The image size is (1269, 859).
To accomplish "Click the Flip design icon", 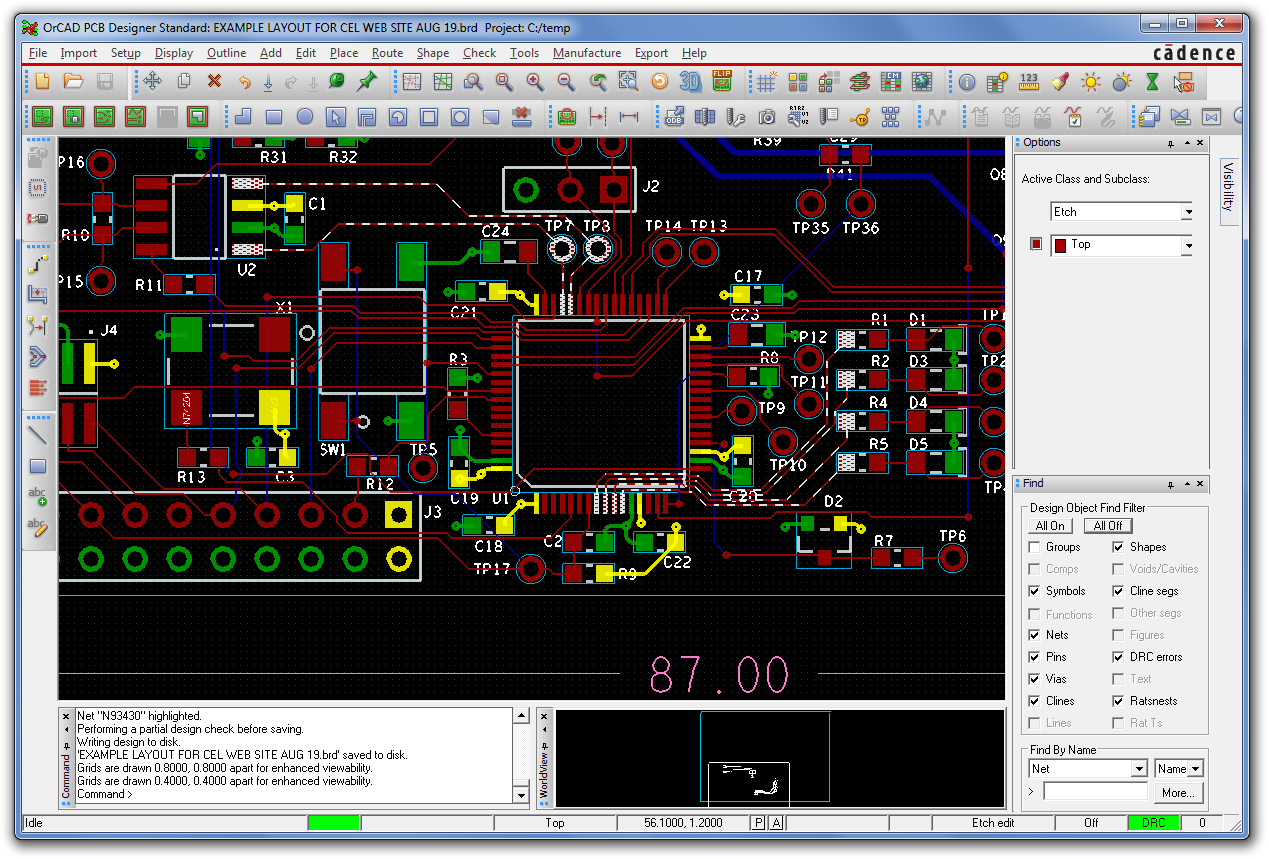I will 722,81.
